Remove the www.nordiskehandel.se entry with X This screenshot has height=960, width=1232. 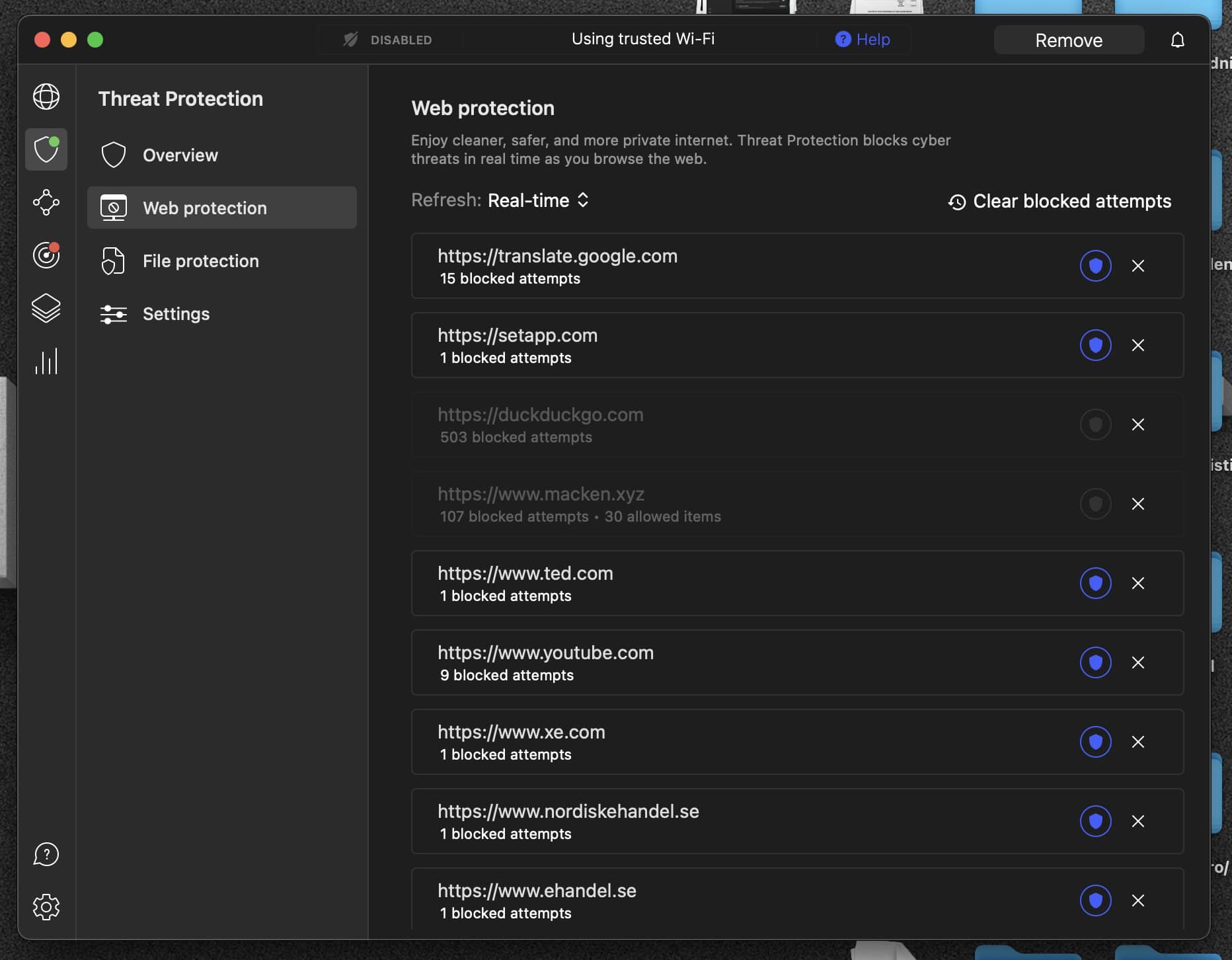click(x=1138, y=821)
